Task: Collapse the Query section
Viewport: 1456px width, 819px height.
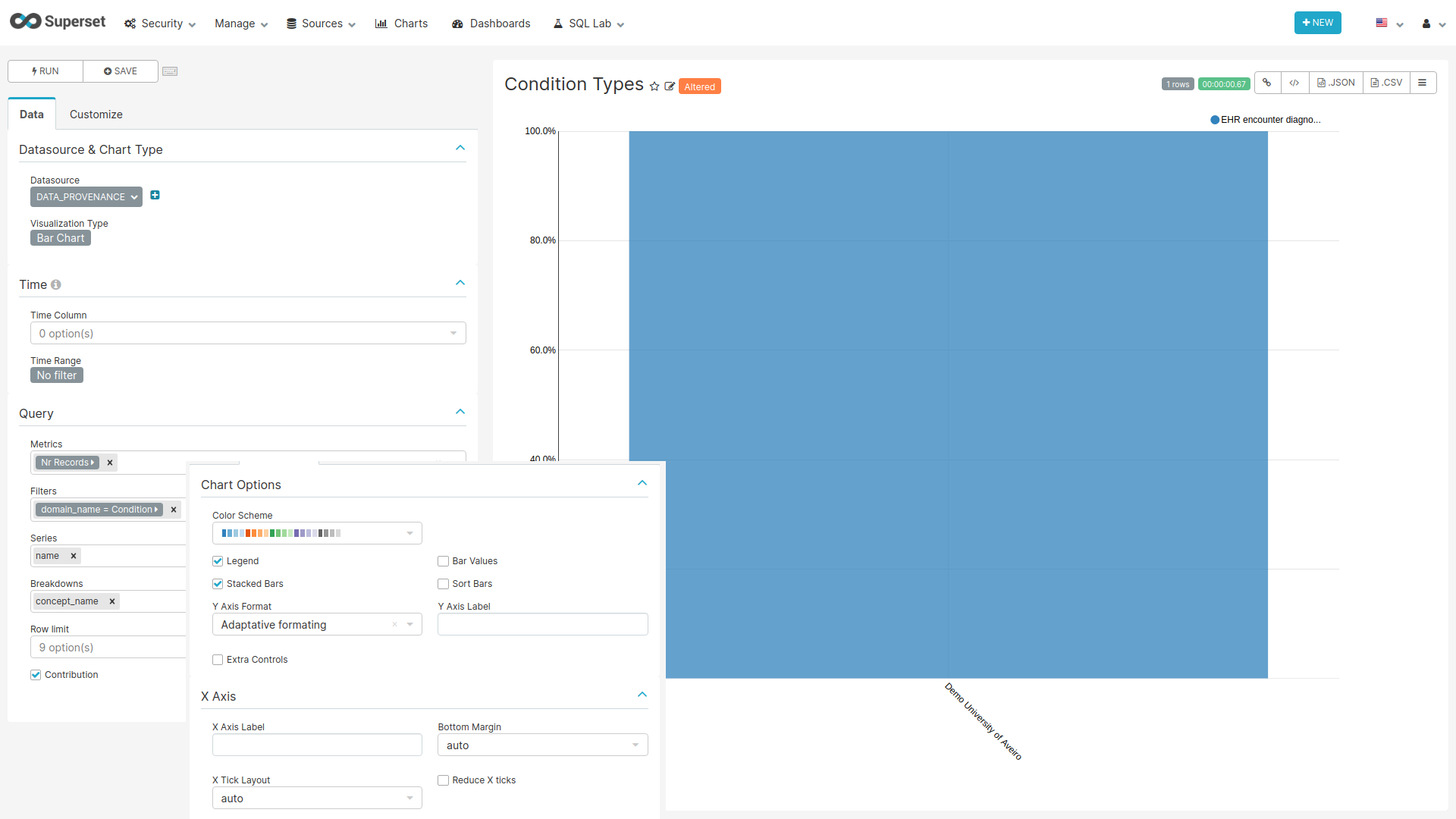Action: [x=460, y=412]
